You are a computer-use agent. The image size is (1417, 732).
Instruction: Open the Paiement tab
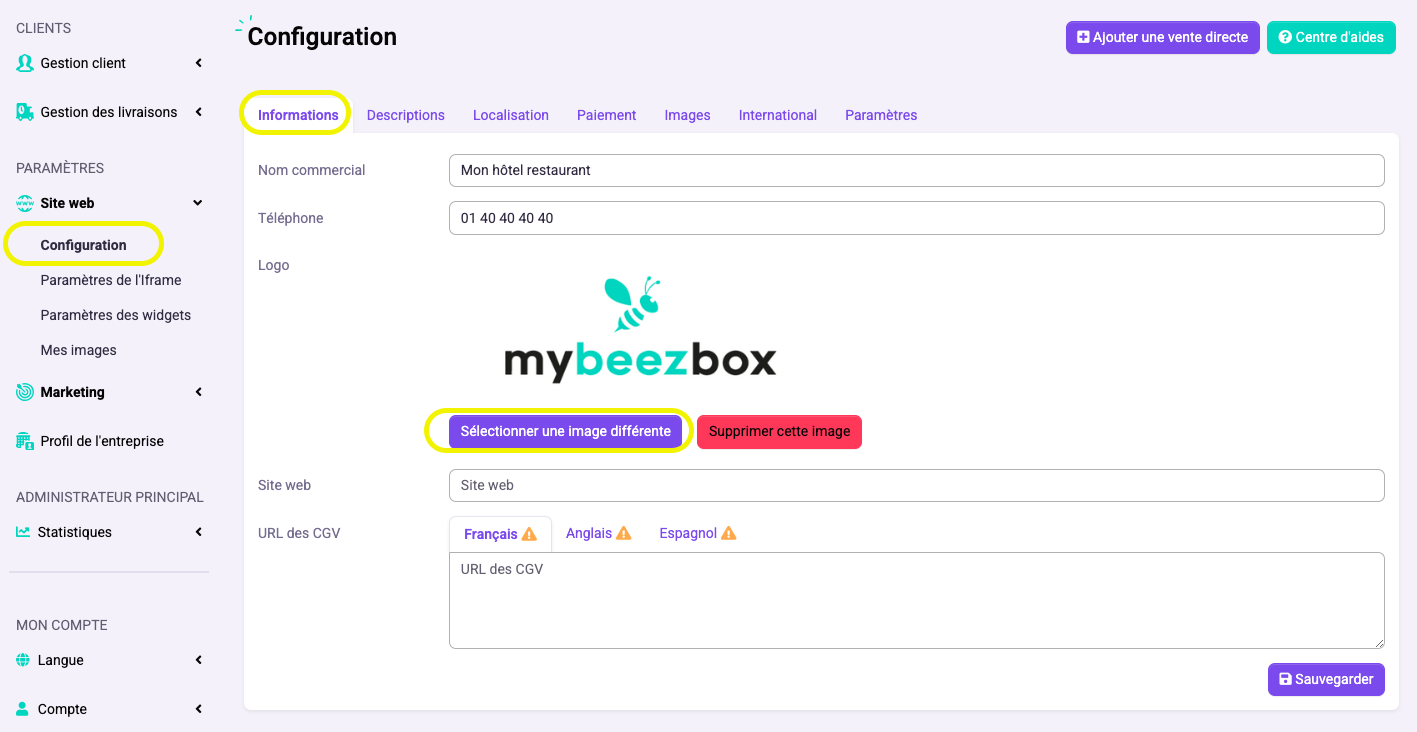tap(607, 115)
